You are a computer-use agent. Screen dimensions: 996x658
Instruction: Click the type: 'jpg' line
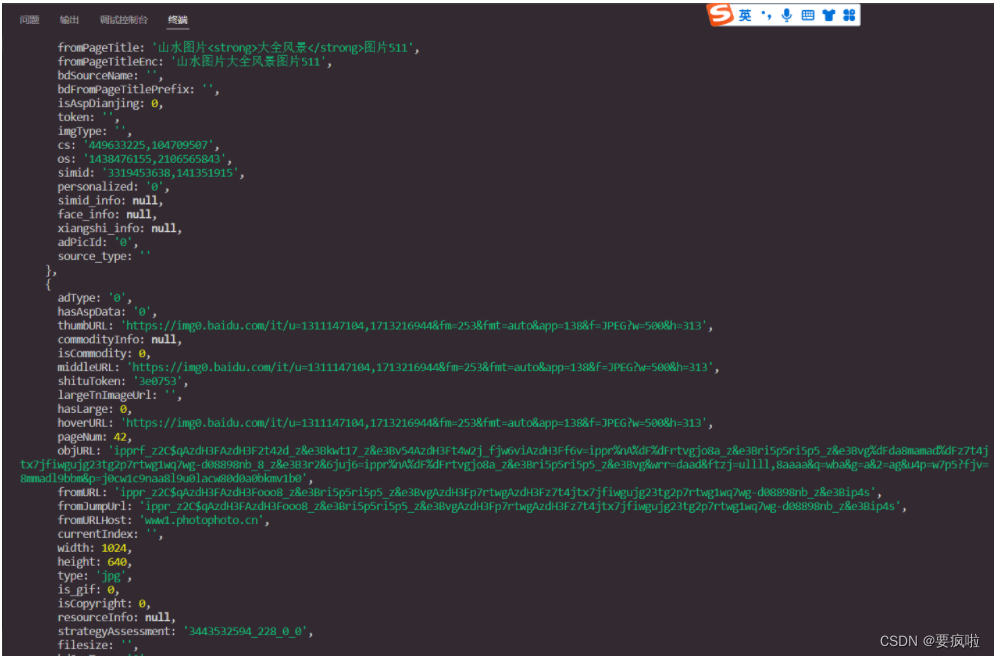95,576
